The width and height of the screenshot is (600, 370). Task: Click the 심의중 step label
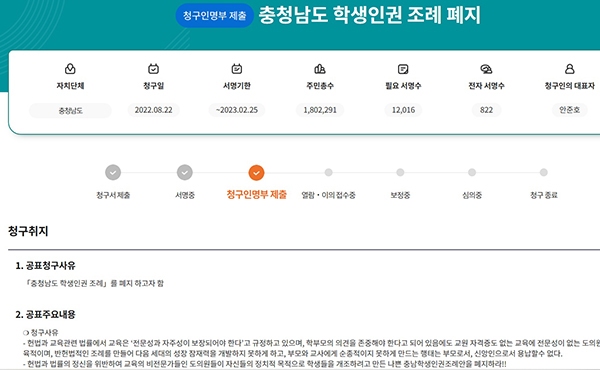click(x=472, y=195)
